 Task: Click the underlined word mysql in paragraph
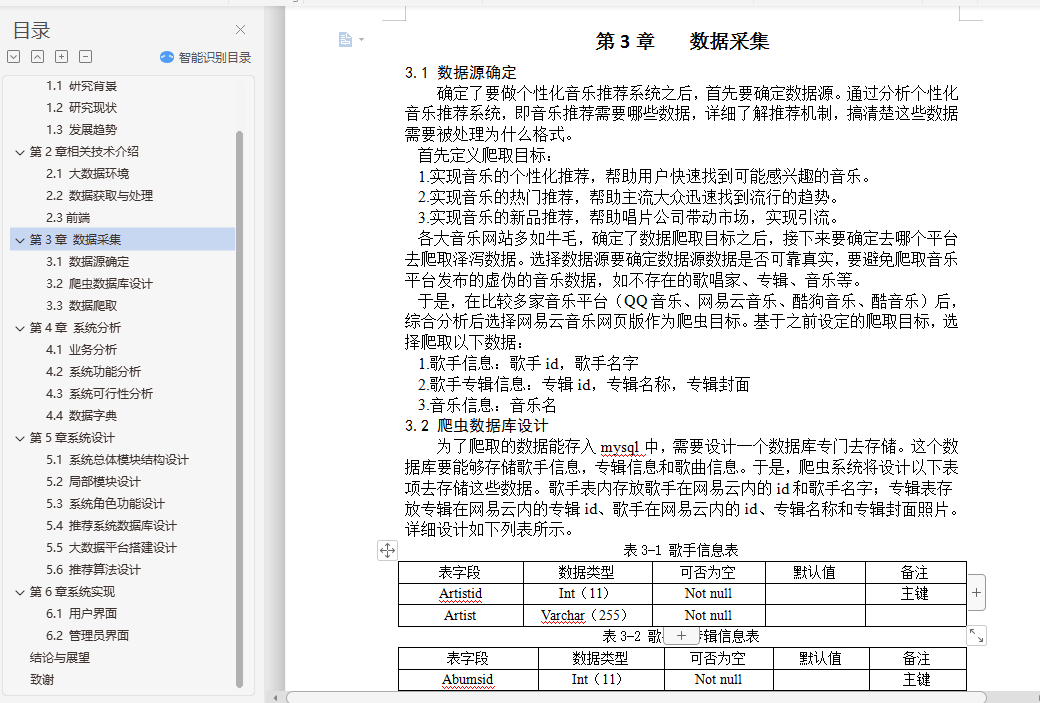[619, 446]
